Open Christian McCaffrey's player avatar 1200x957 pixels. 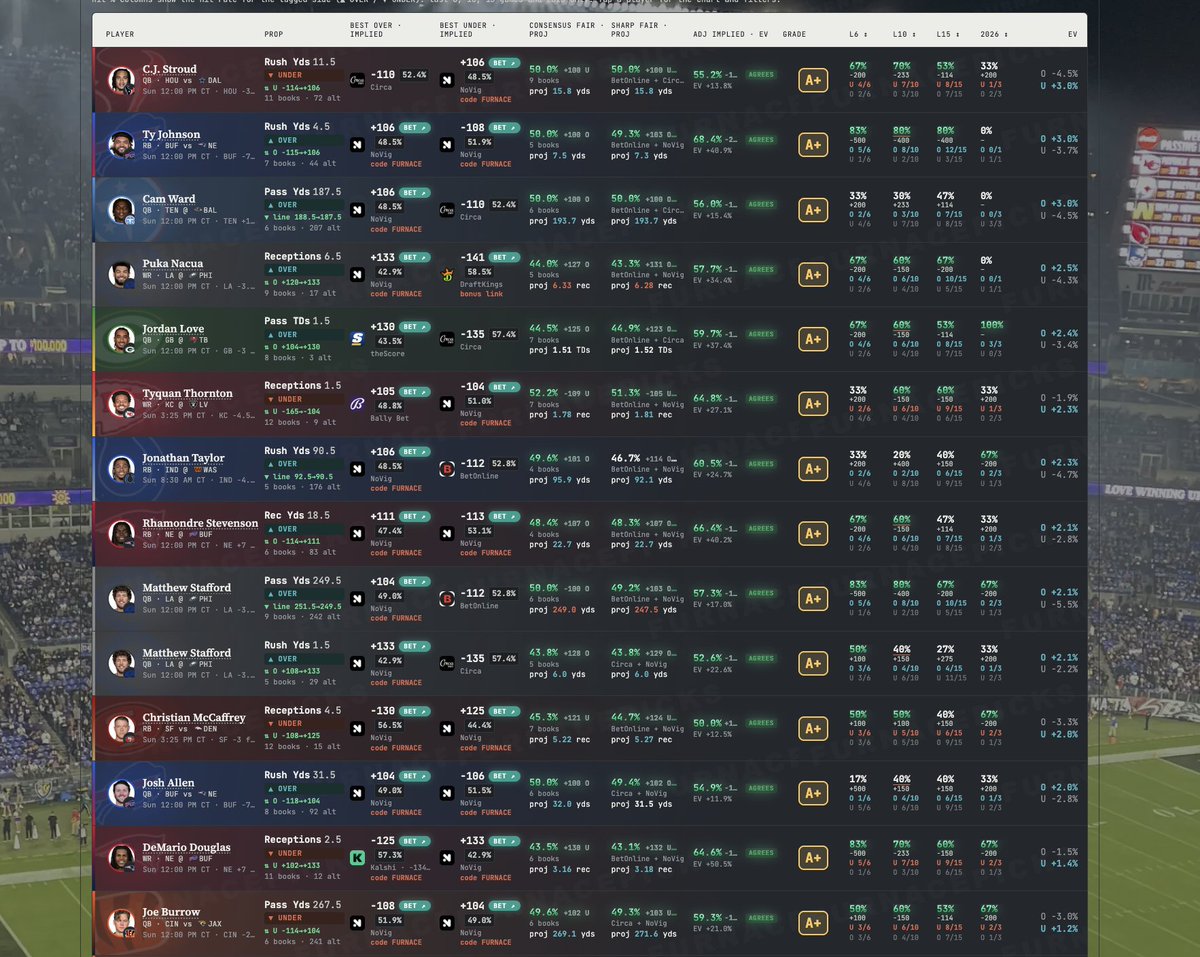pos(121,729)
